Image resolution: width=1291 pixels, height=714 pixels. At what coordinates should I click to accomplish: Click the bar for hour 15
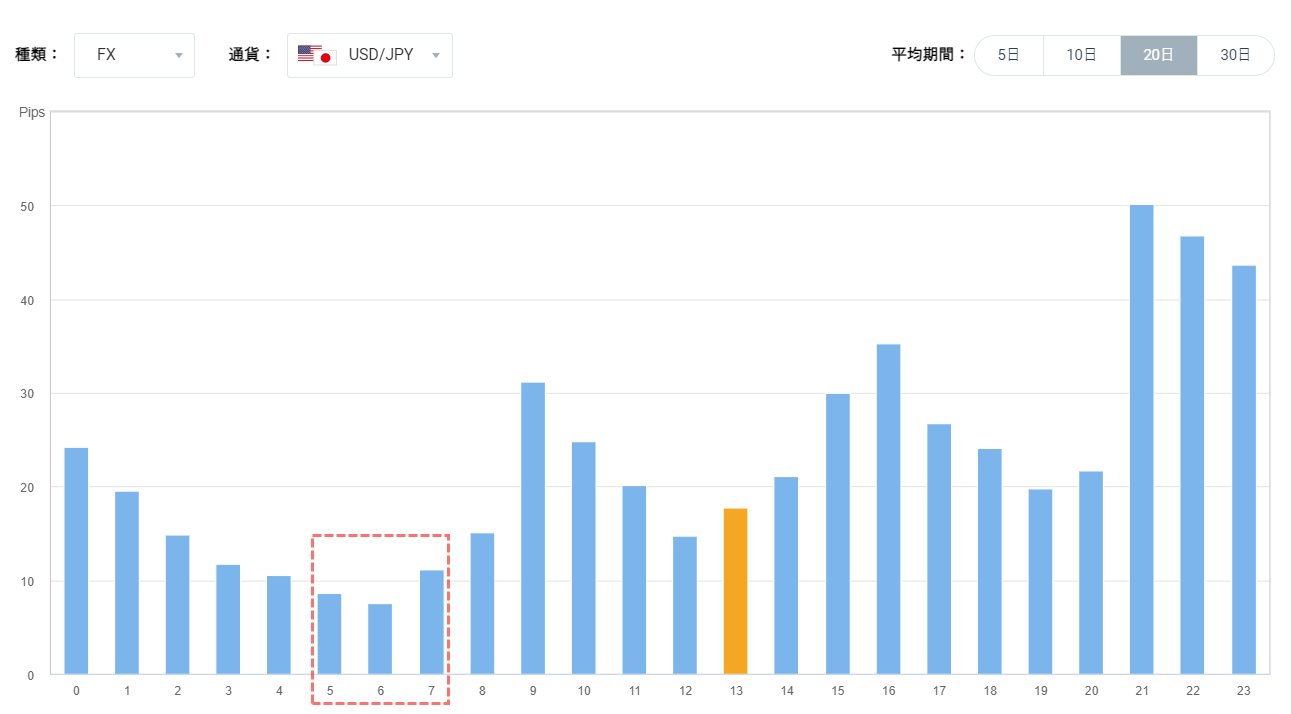(x=837, y=534)
